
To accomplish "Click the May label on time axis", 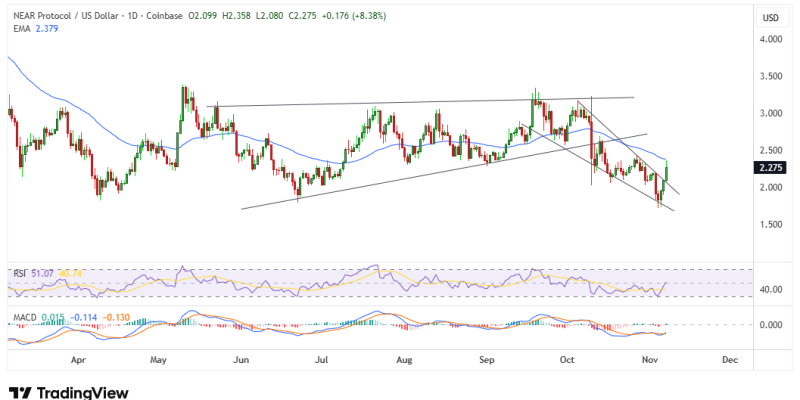I will click(x=158, y=357).
